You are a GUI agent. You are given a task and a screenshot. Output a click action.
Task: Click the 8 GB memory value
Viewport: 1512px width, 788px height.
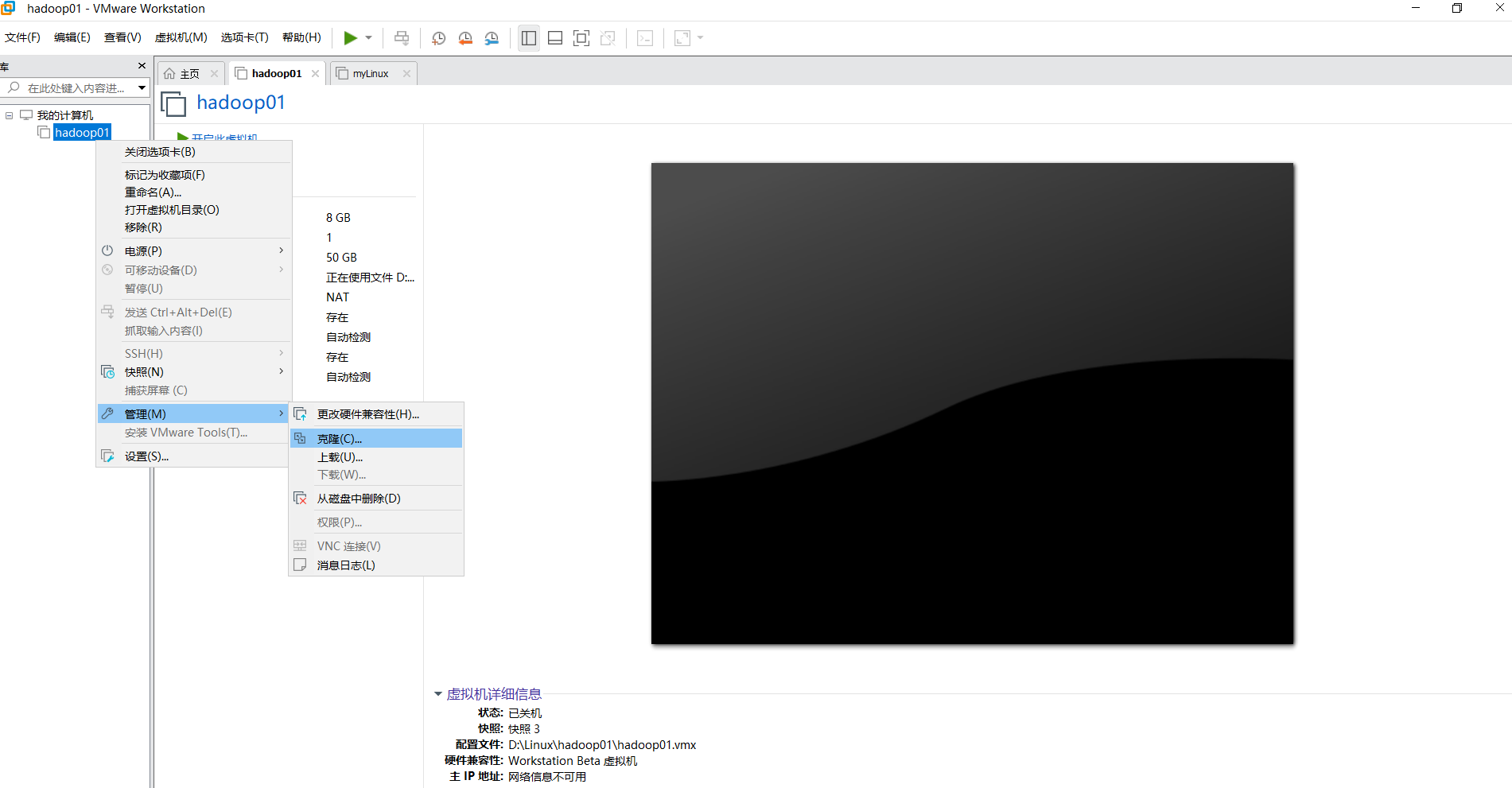point(338,218)
